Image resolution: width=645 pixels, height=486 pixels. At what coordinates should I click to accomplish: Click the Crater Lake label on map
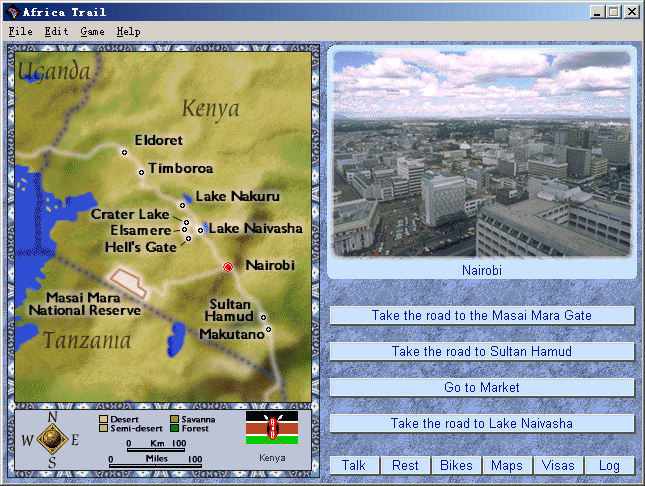tap(130, 214)
